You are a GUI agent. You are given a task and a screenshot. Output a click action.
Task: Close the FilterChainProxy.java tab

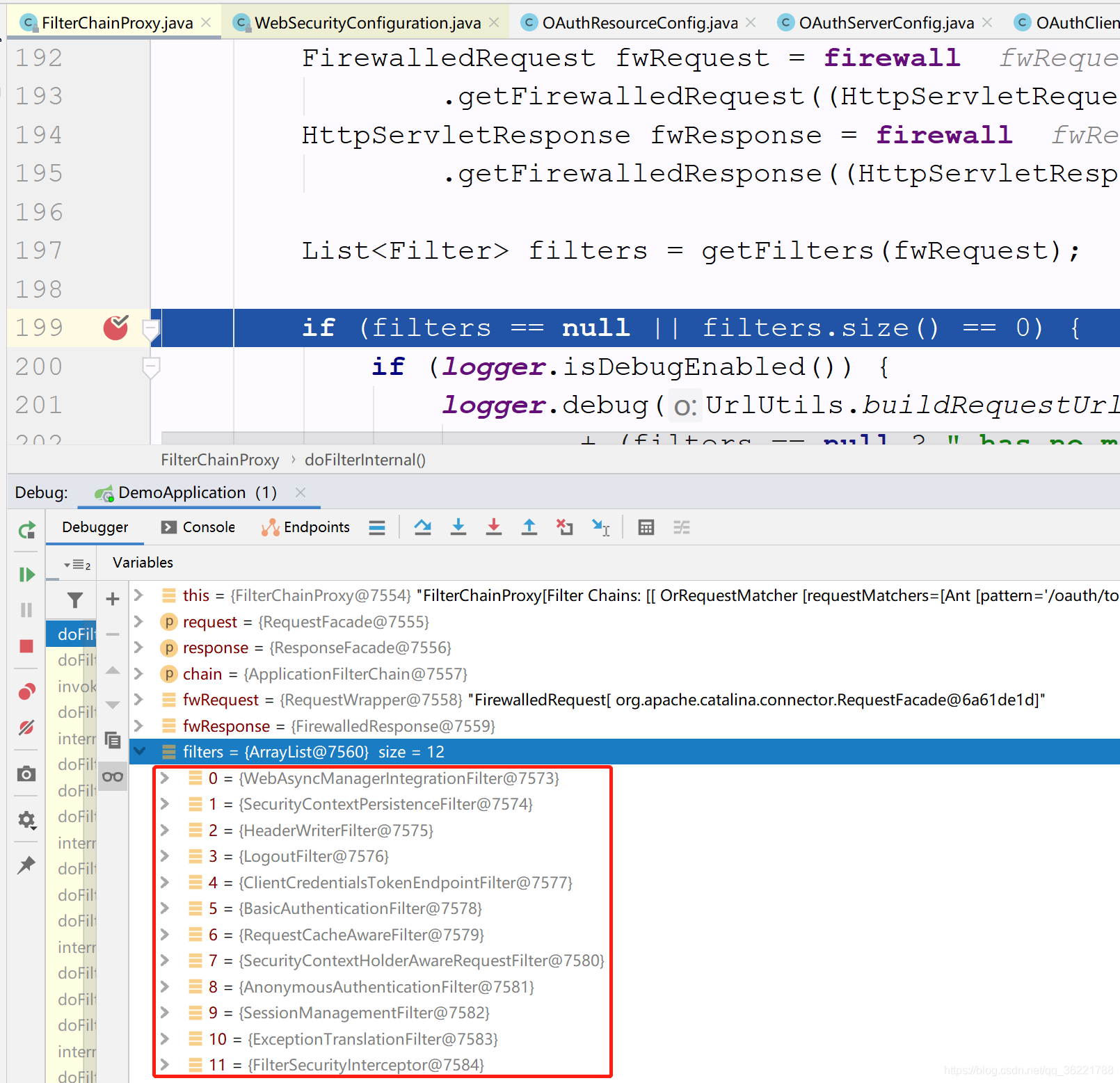point(206,23)
